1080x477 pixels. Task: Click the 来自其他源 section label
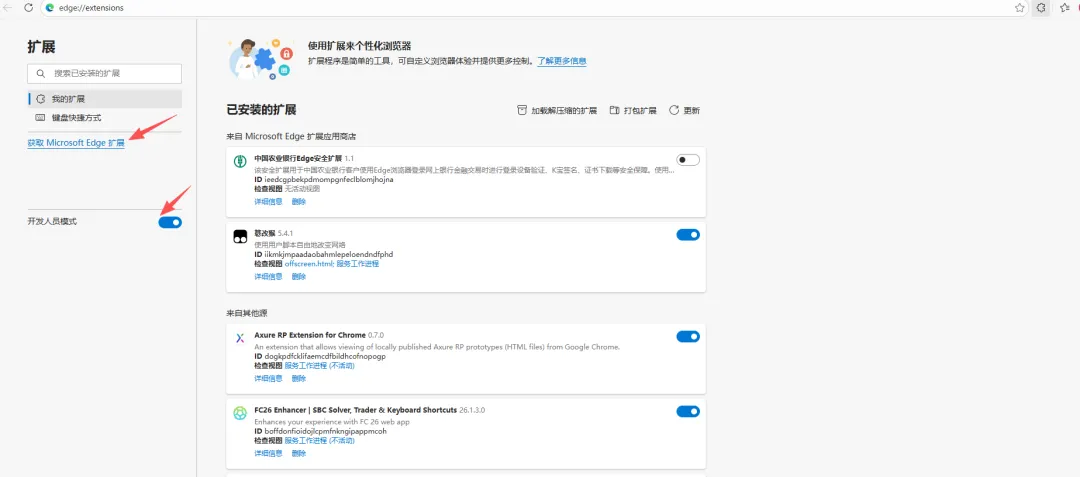pyautogui.click(x=247, y=313)
